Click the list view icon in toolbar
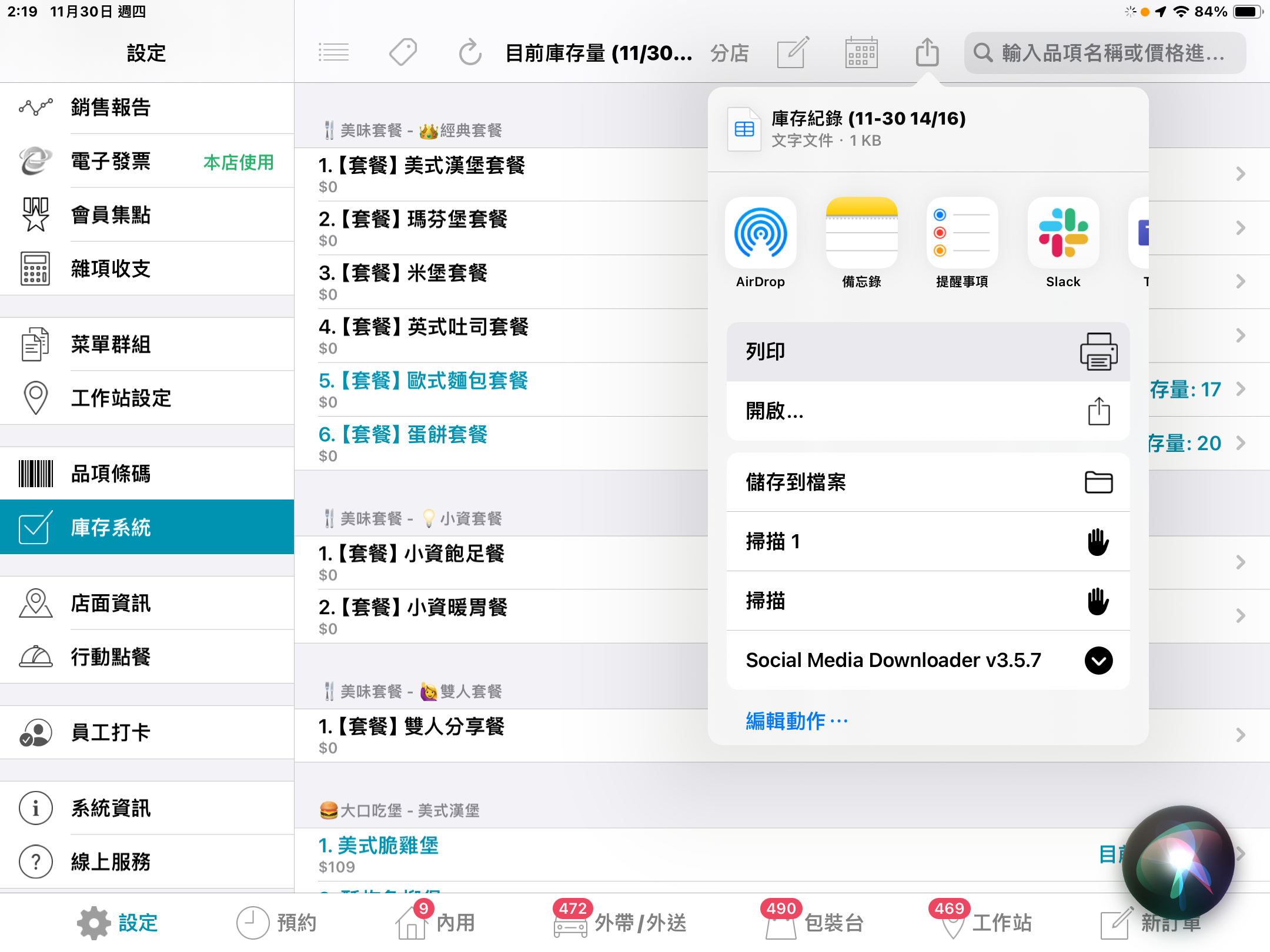The image size is (1270, 952). pos(333,53)
